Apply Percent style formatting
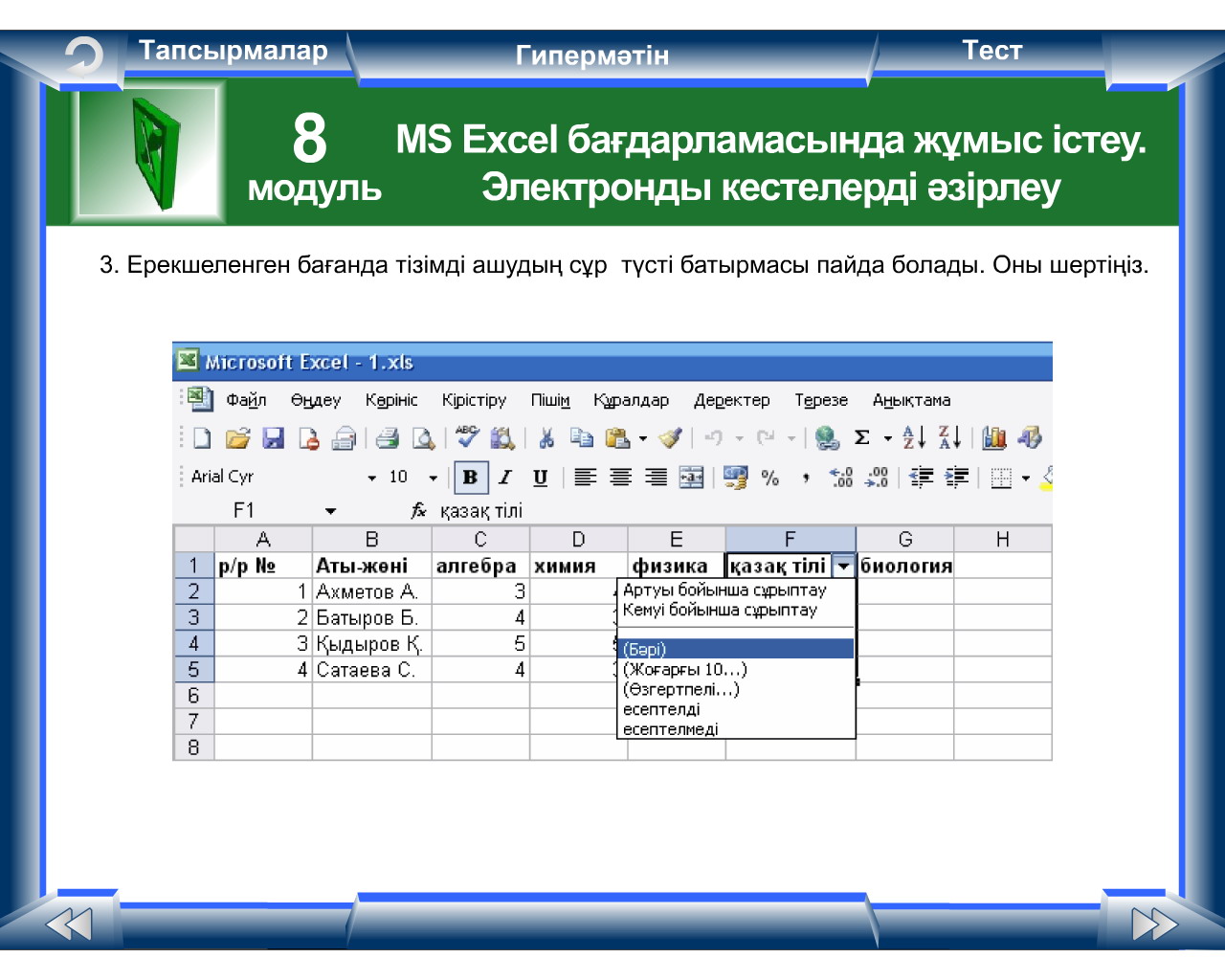The width and height of the screenshot is (1225, 980). [x=770, y=478]
